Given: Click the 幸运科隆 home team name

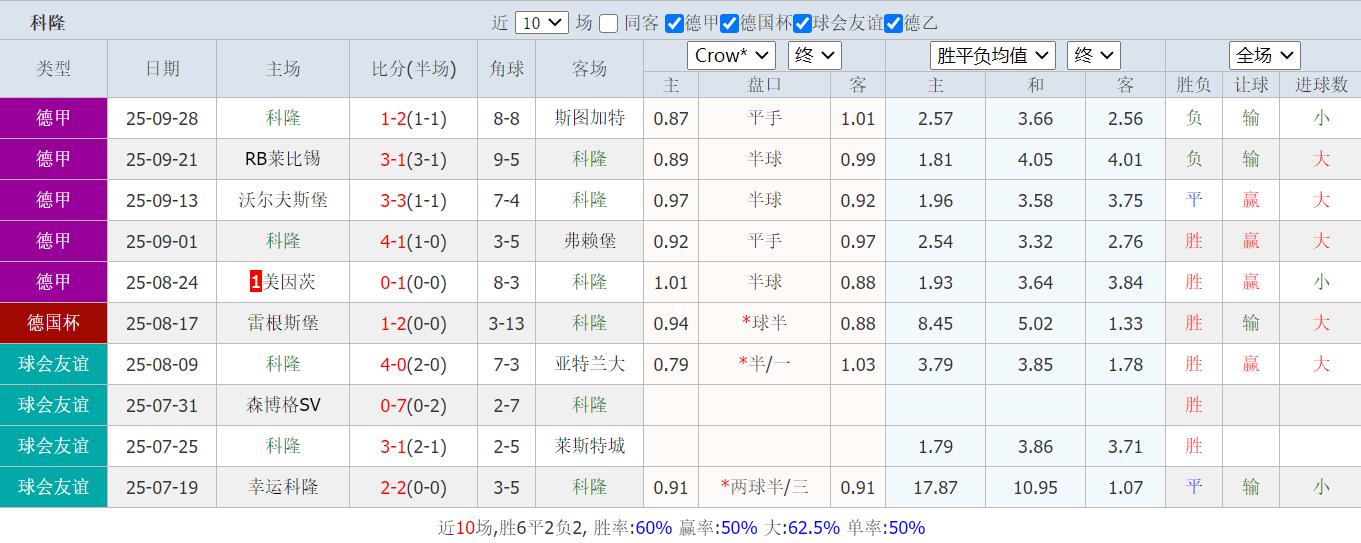Looking at the screenshot, I should tap(283, 487).
